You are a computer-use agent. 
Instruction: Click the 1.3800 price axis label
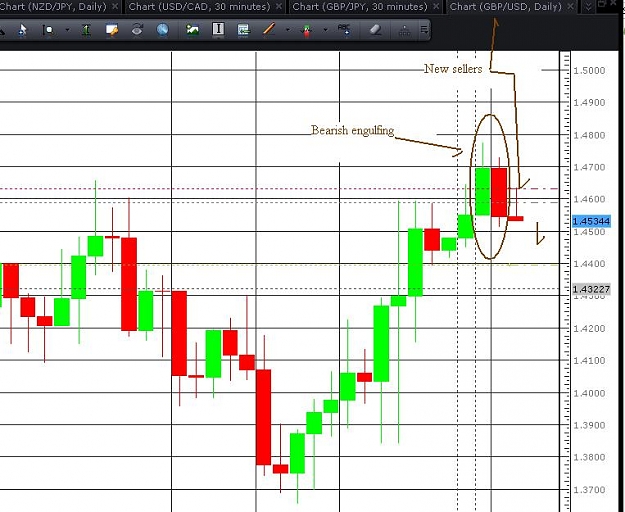coord(589,457)
